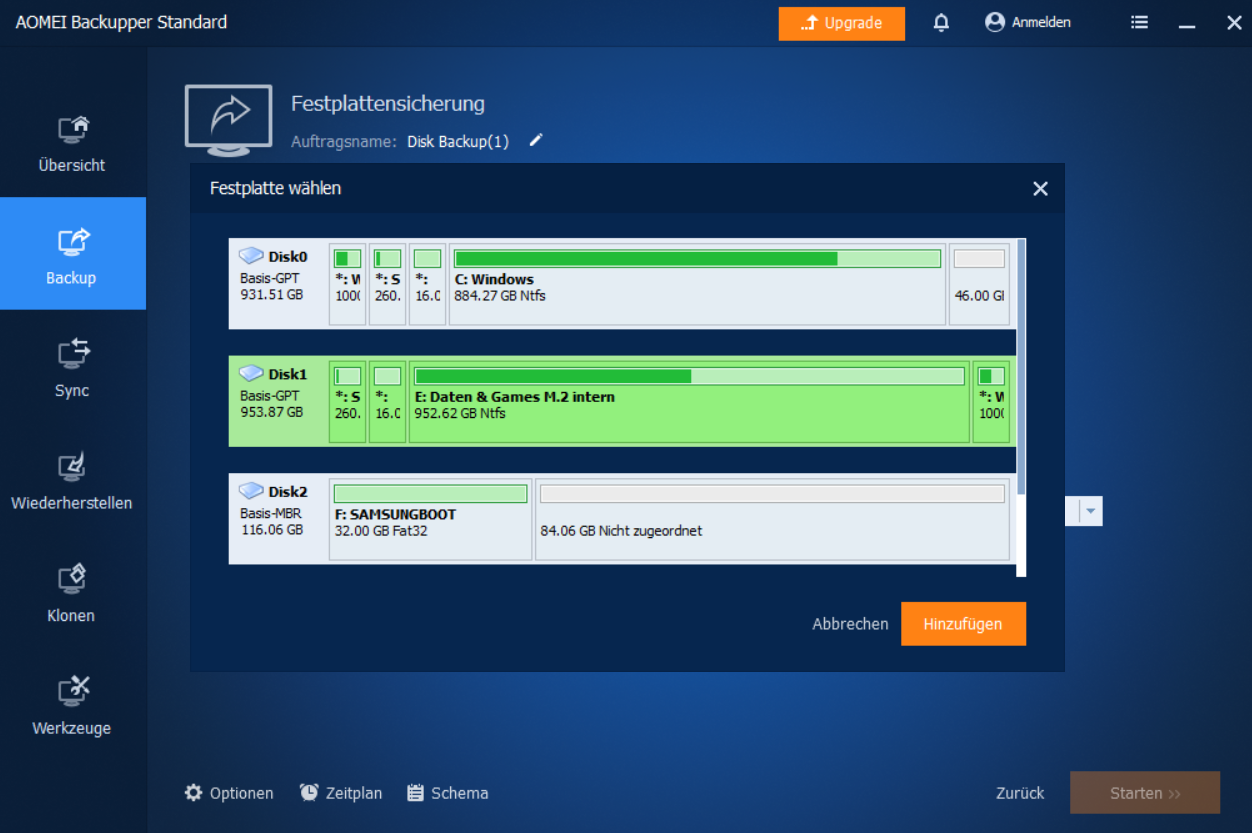Viewport: 1252px width, 833px height.
Task: Open the Optionen settings link
Action: tap(241, 793)
